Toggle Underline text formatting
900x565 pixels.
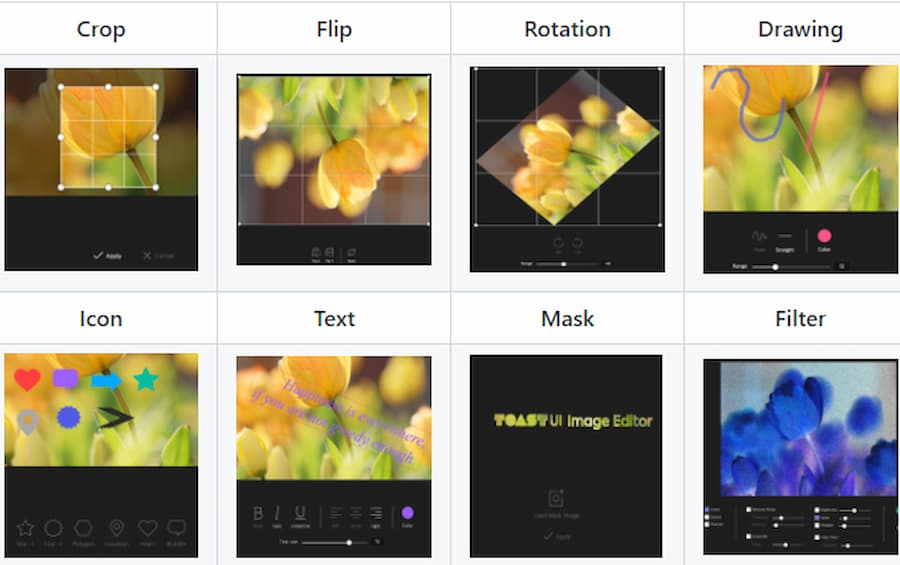(x=300, y=513)
